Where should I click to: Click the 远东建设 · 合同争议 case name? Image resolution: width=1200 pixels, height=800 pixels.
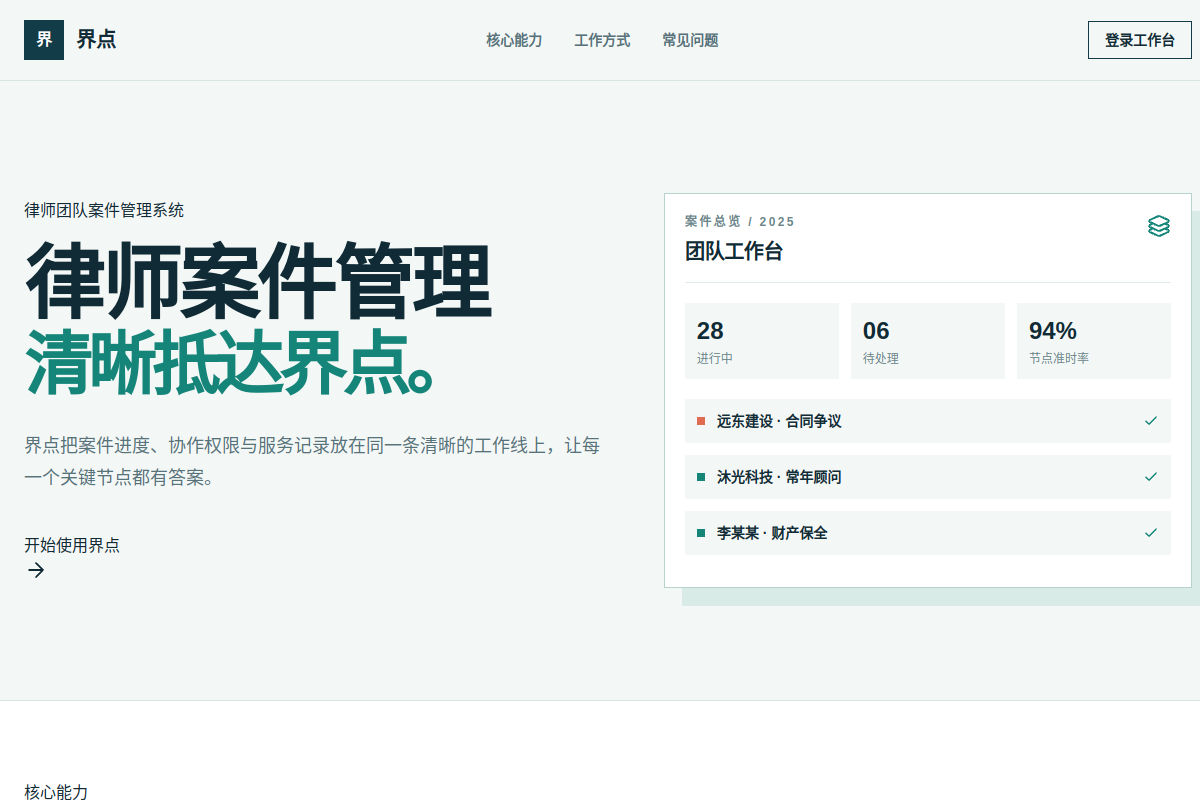click(x=779, y=421)
